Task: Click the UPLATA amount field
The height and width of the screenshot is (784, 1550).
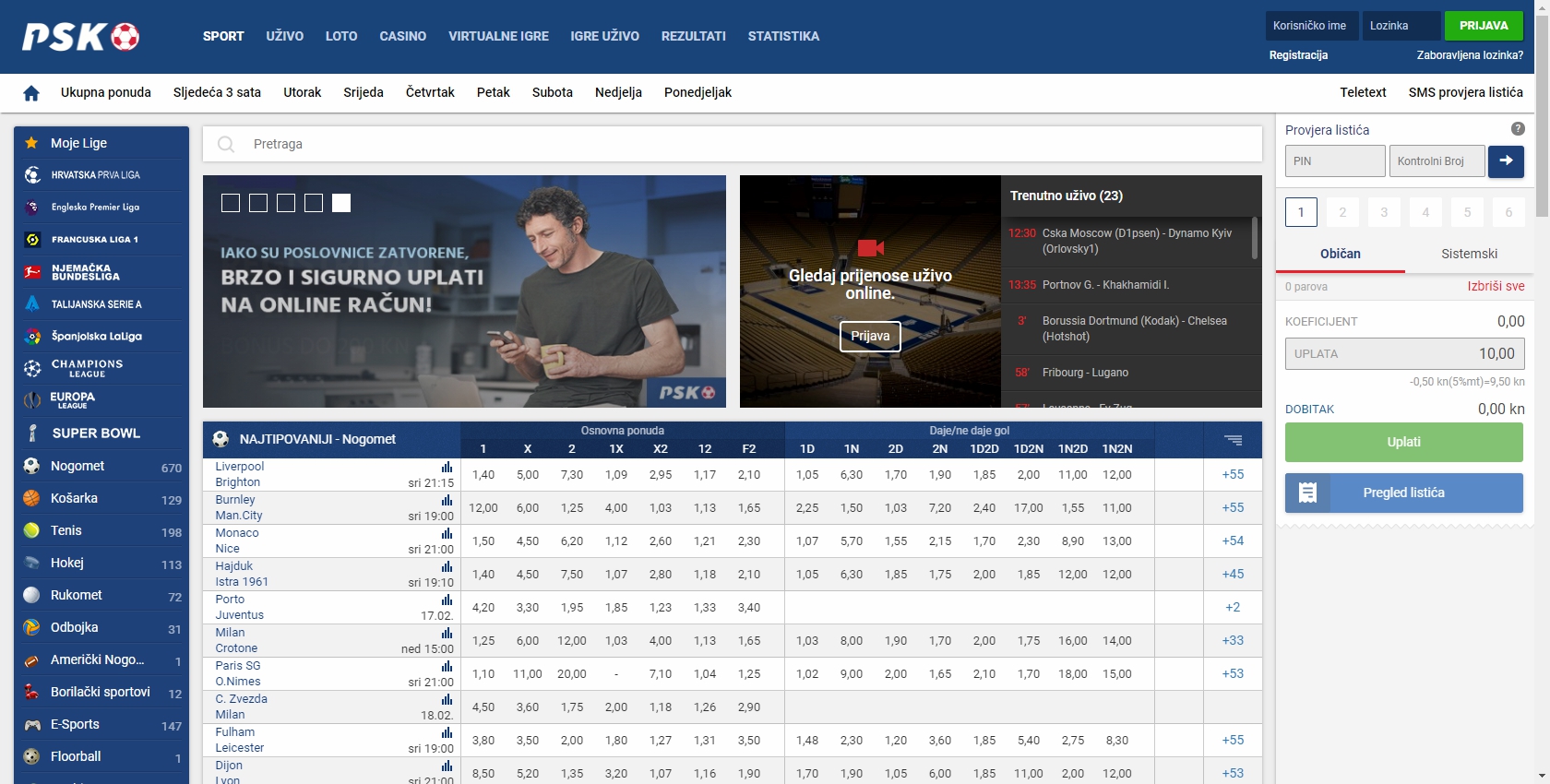Action: tap(1404, 353)
